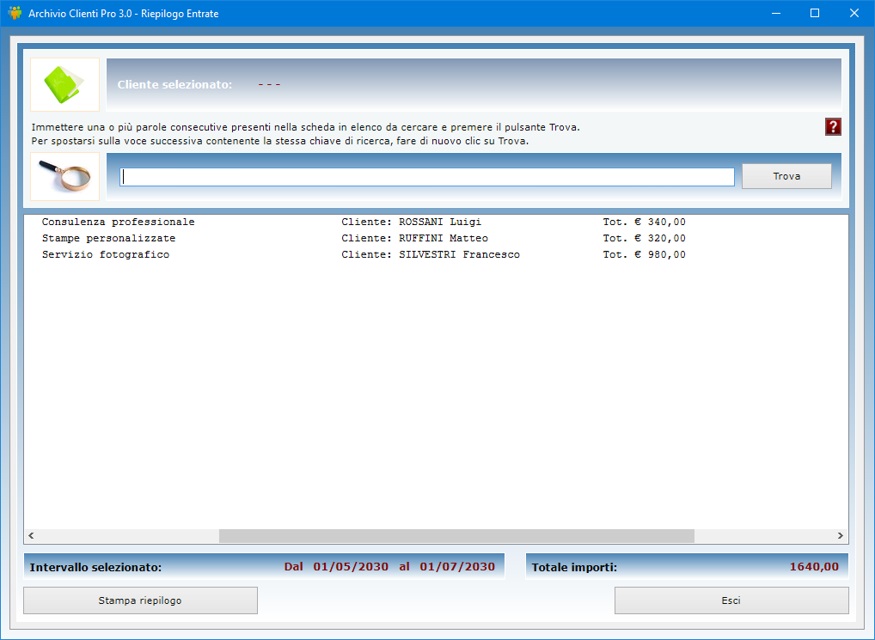Click the end date 01/07/2030
The width and height of the screenshot is (875, 640).
tap(457, 567)
